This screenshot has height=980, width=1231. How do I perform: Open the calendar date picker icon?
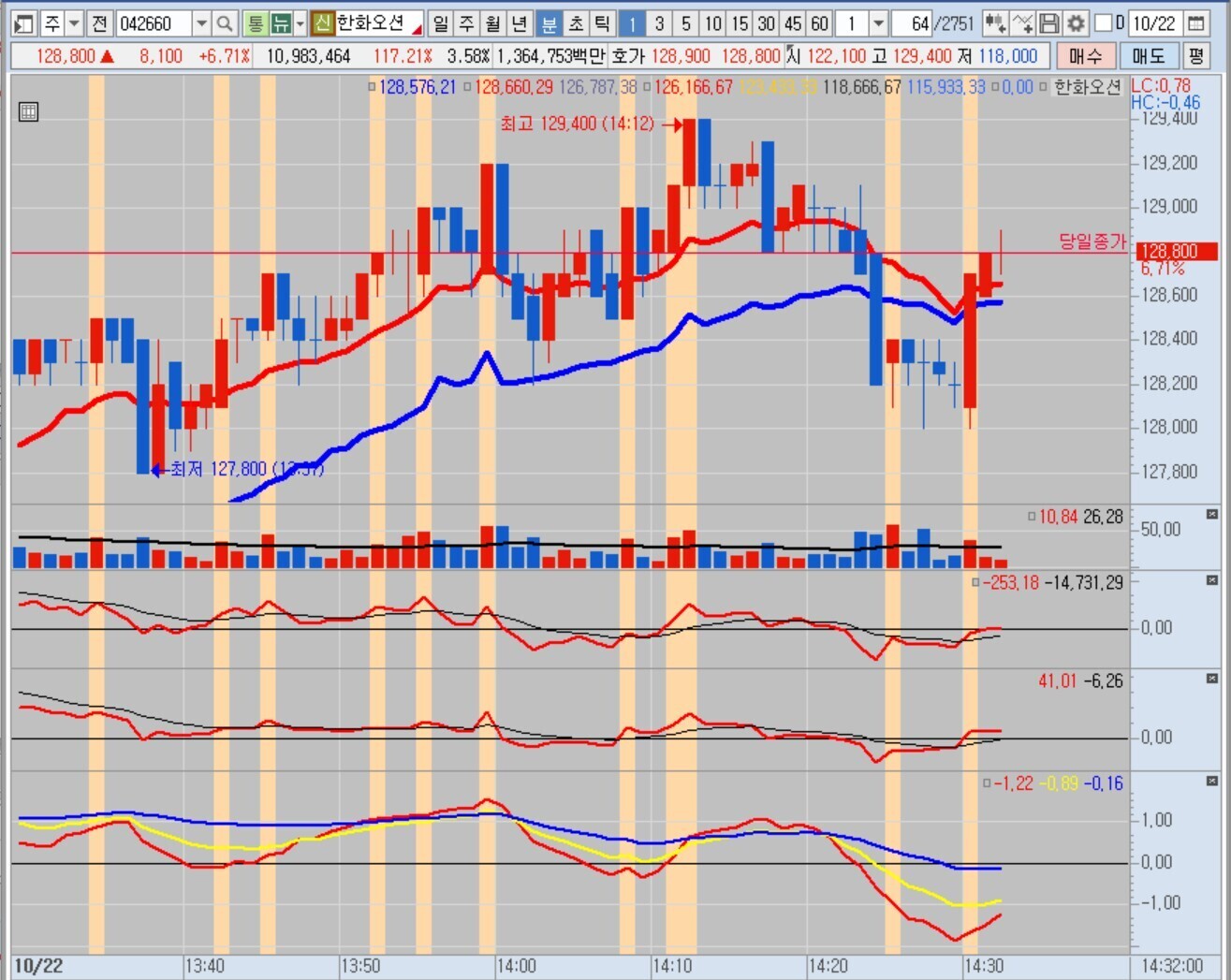1195,23
